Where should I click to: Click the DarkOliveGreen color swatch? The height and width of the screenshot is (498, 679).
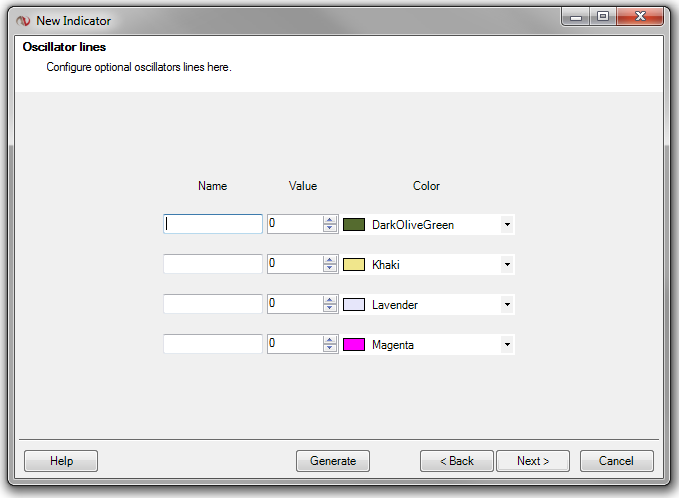pos(354,225)
